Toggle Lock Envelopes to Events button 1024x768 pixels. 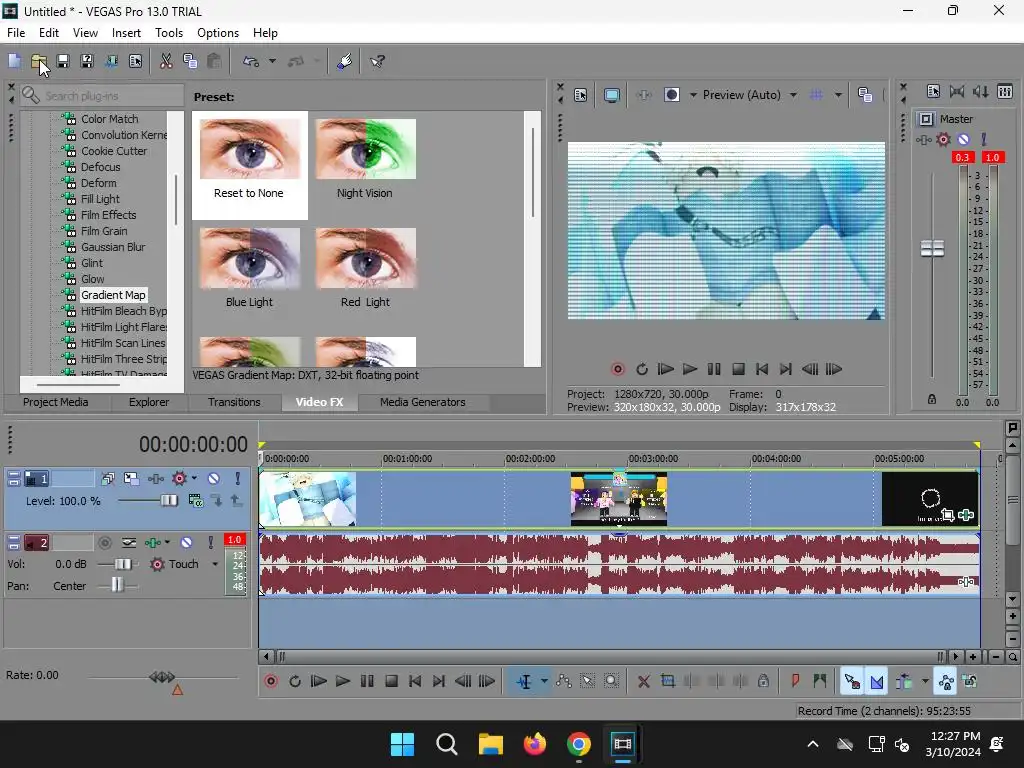pos(946,682)
